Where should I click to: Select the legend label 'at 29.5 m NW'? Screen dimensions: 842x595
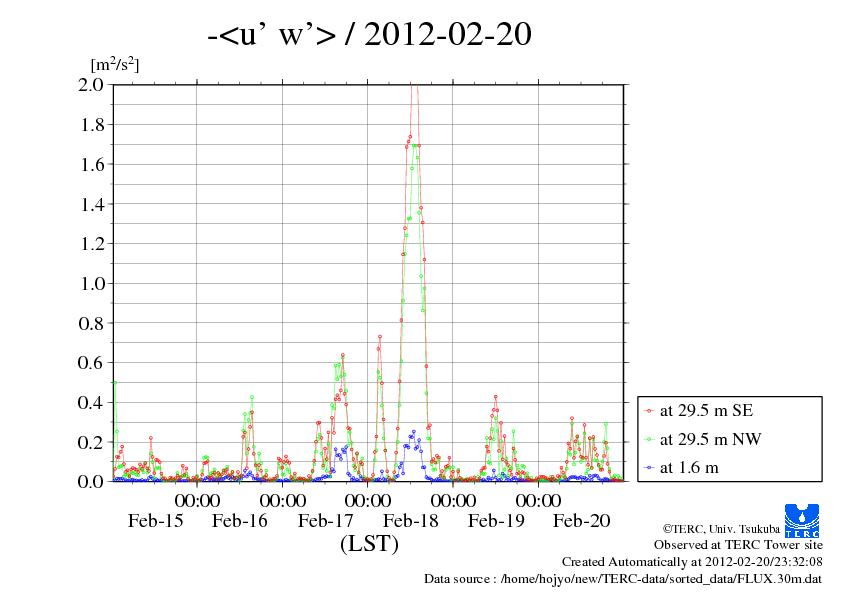coord(710,439)
